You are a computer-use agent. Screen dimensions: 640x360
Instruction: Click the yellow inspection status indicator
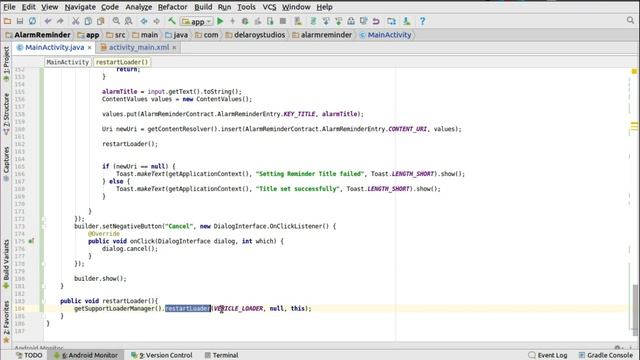[634, 71]
